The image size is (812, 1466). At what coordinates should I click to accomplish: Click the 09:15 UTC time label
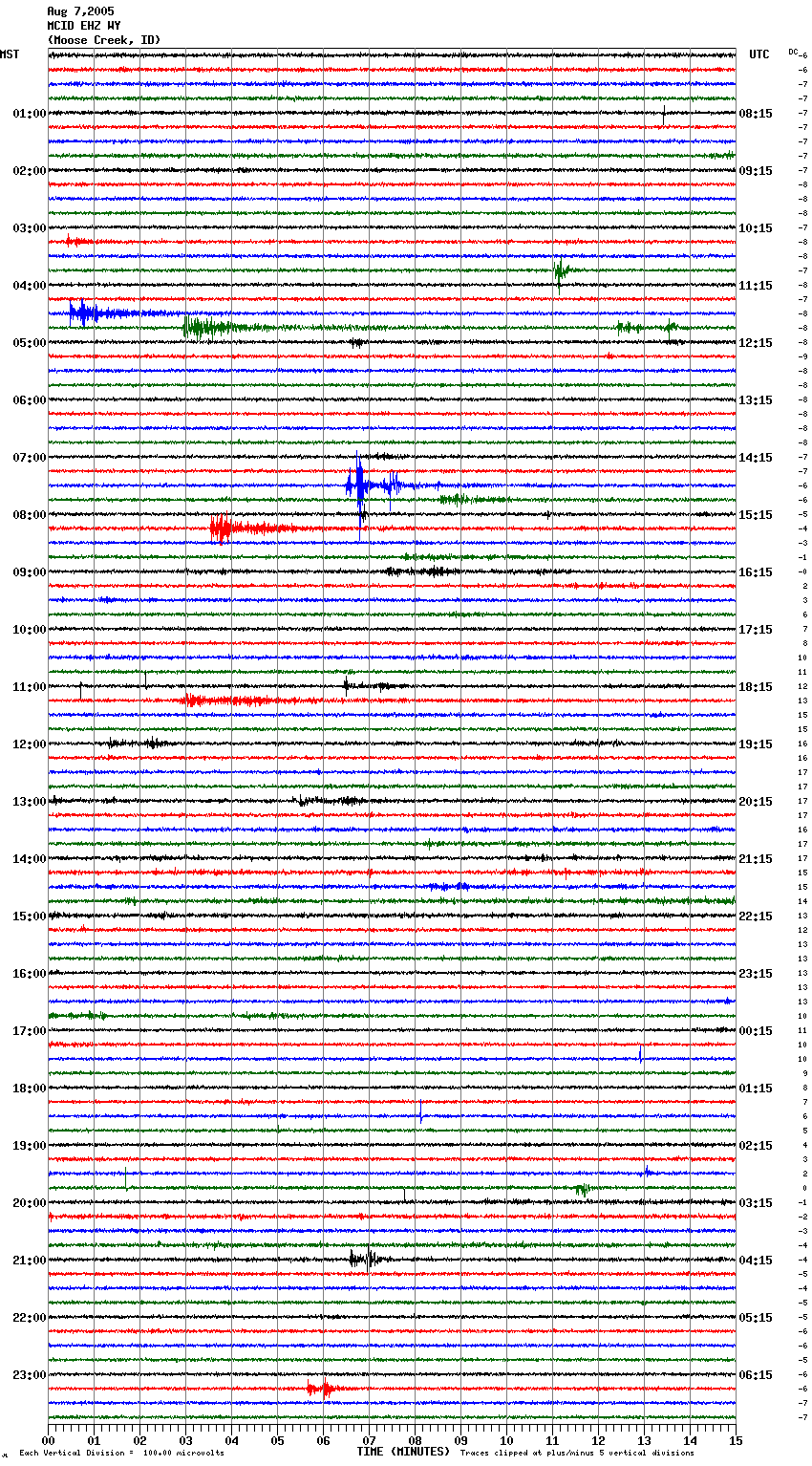[756, 171]
